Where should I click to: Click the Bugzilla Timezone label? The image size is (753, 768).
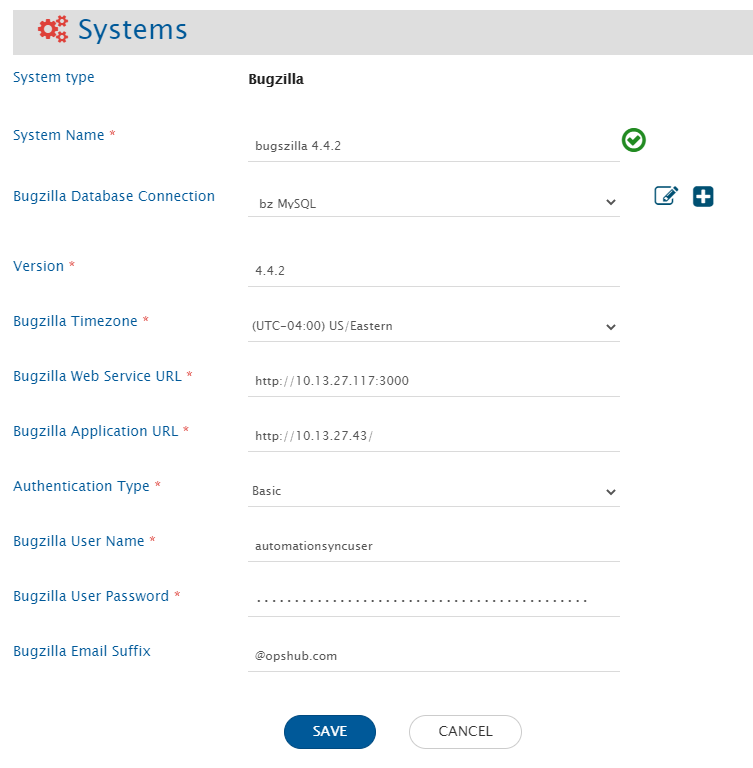(76, 321)
